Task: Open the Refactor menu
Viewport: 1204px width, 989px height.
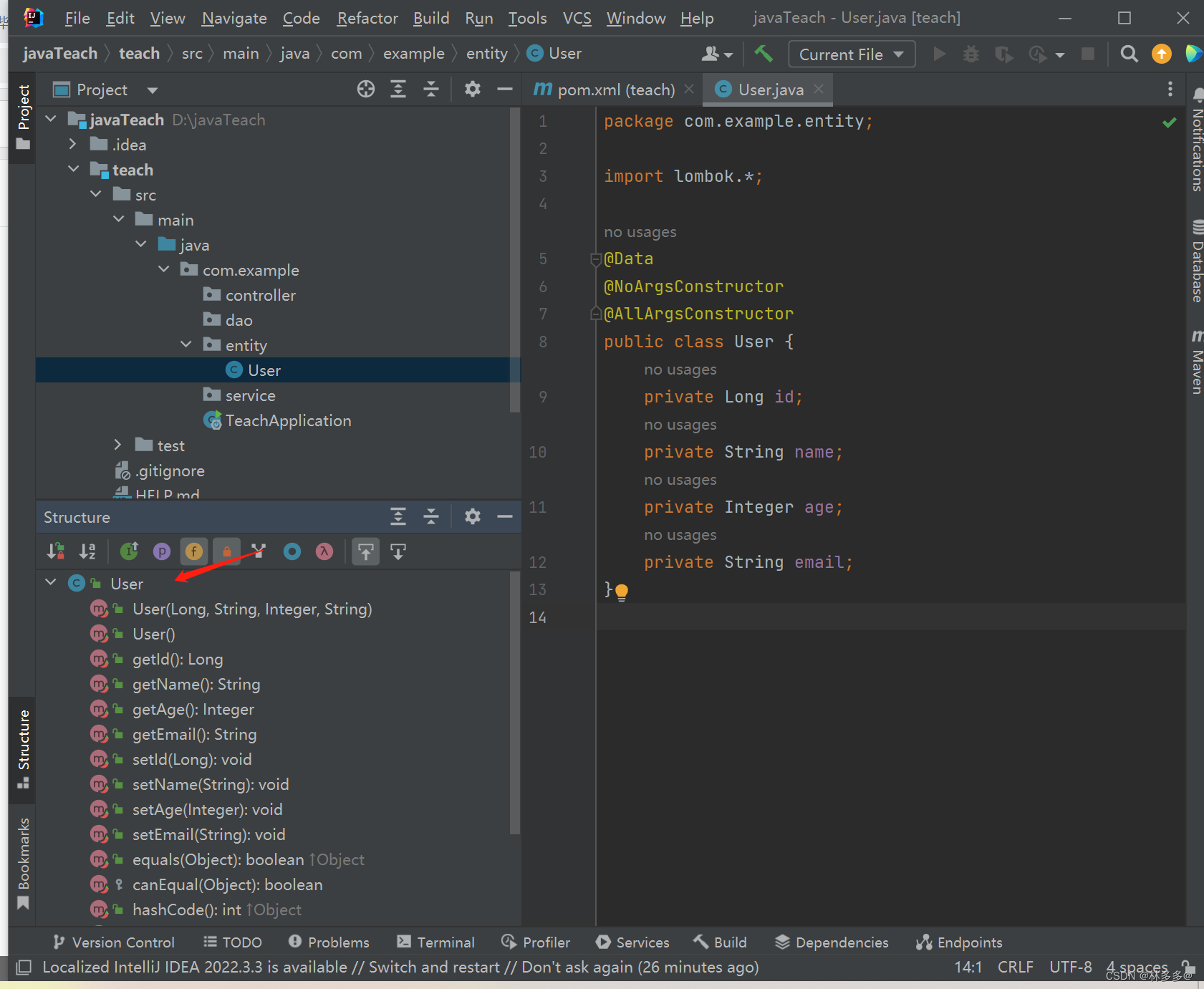Action: tap(367, 18)
